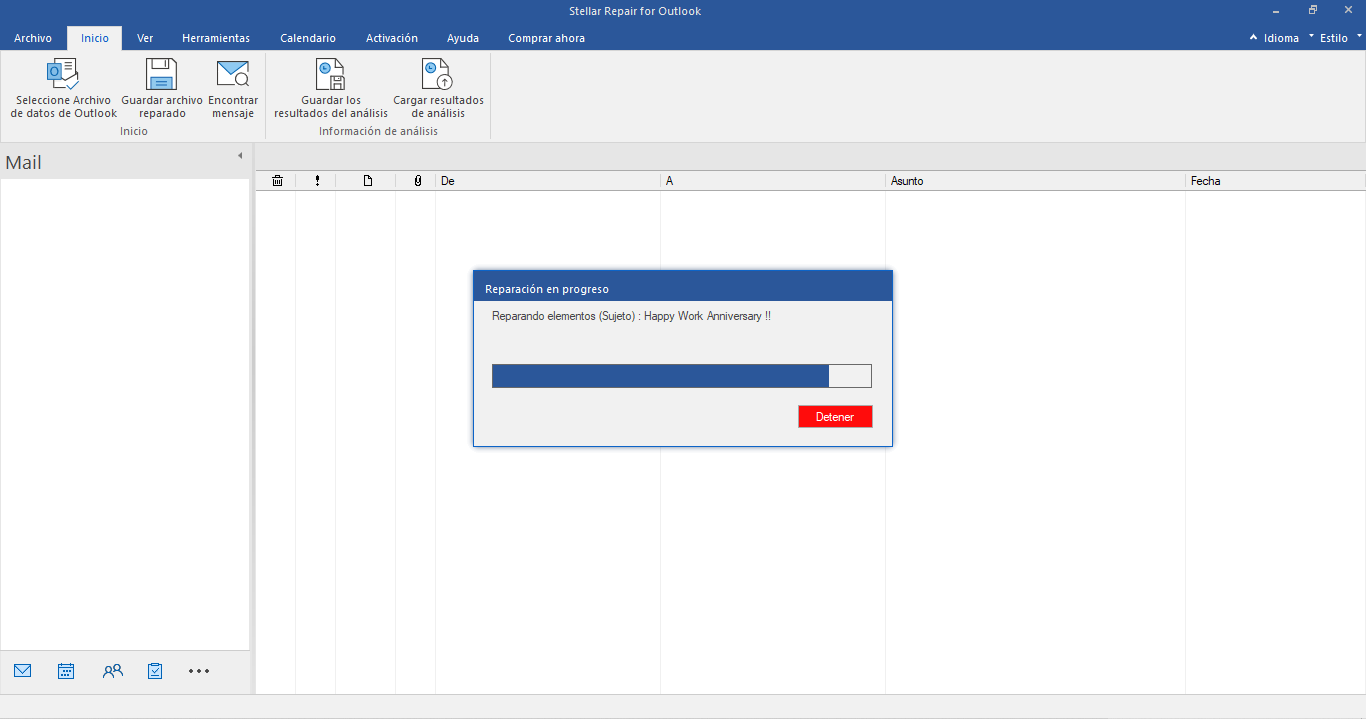Open the tasks icon in bottom bar
The width and height of the screenshot is (1366, 719).
(x=155, y=671)
